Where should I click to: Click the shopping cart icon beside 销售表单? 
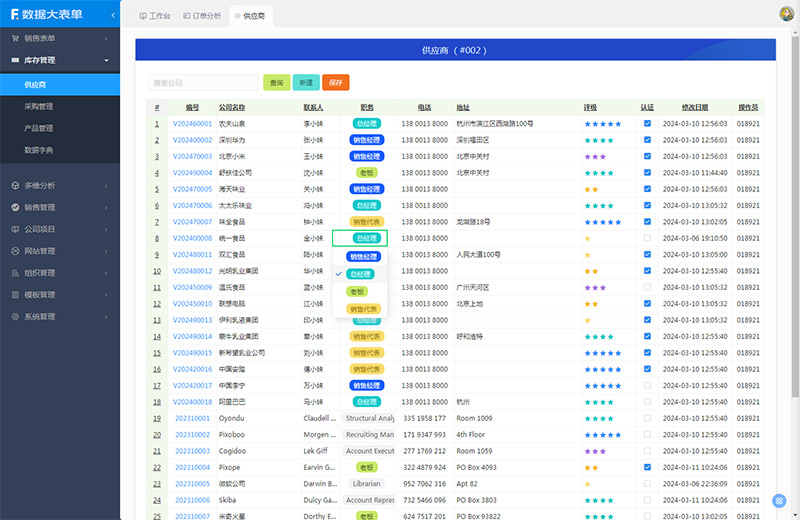[x=15, y=38]
